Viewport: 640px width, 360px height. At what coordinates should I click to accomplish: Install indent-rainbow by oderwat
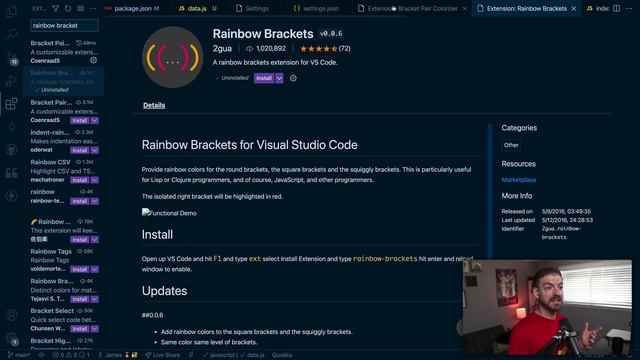pyautogui.click(x=80, y=150)
